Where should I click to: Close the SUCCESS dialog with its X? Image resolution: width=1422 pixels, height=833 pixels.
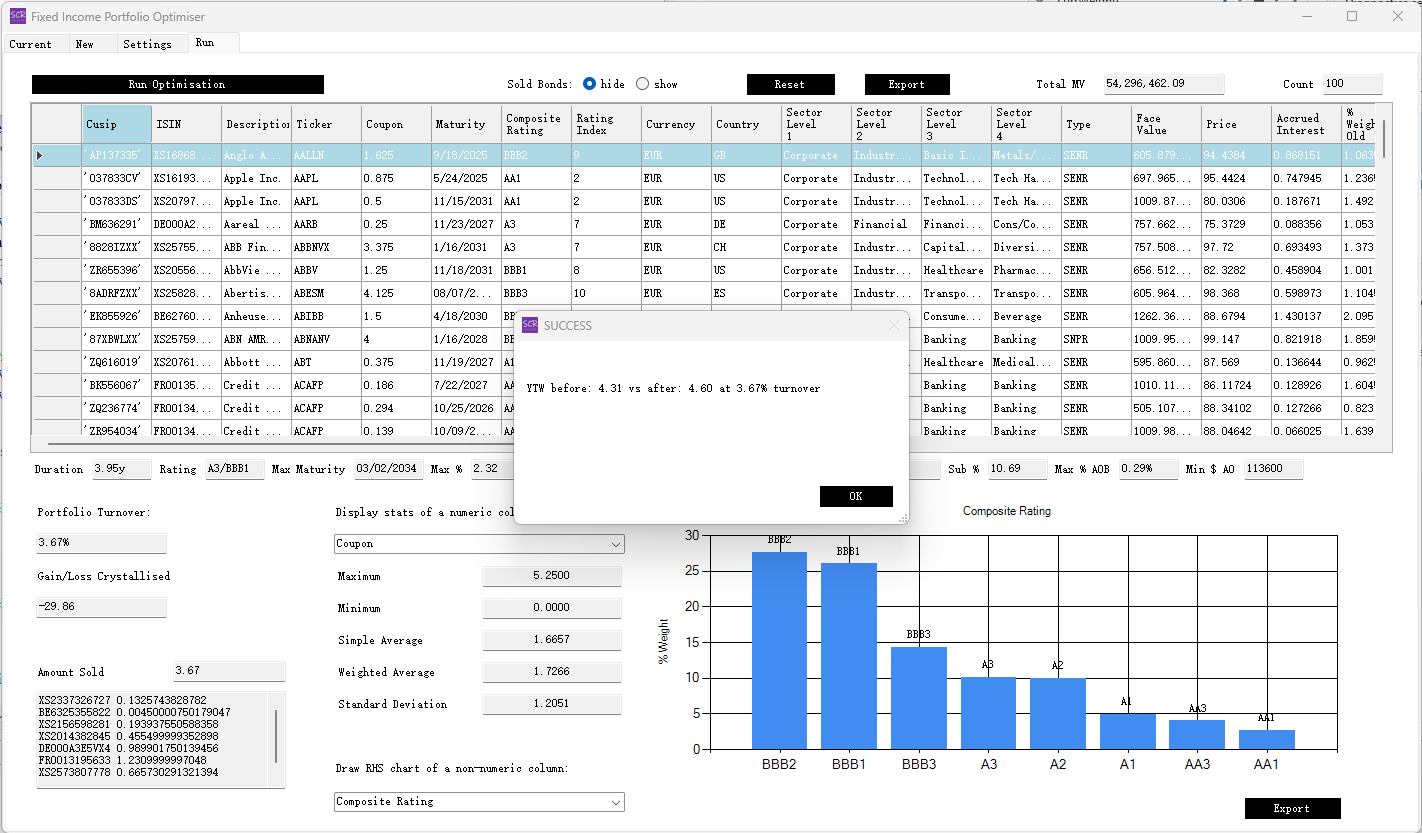[x=894, y=325]
